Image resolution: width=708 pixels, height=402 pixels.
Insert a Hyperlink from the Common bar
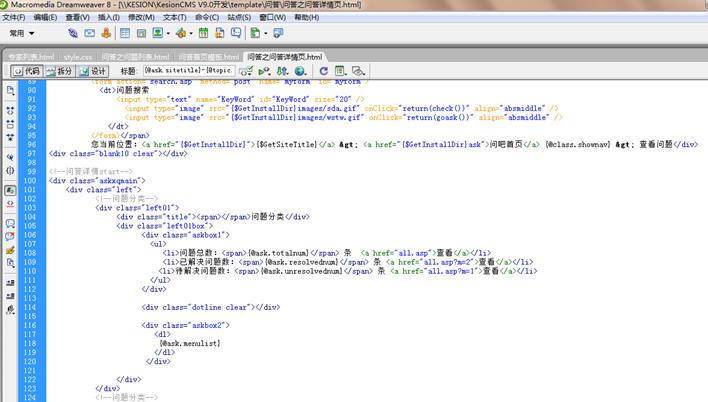[73, 33]
